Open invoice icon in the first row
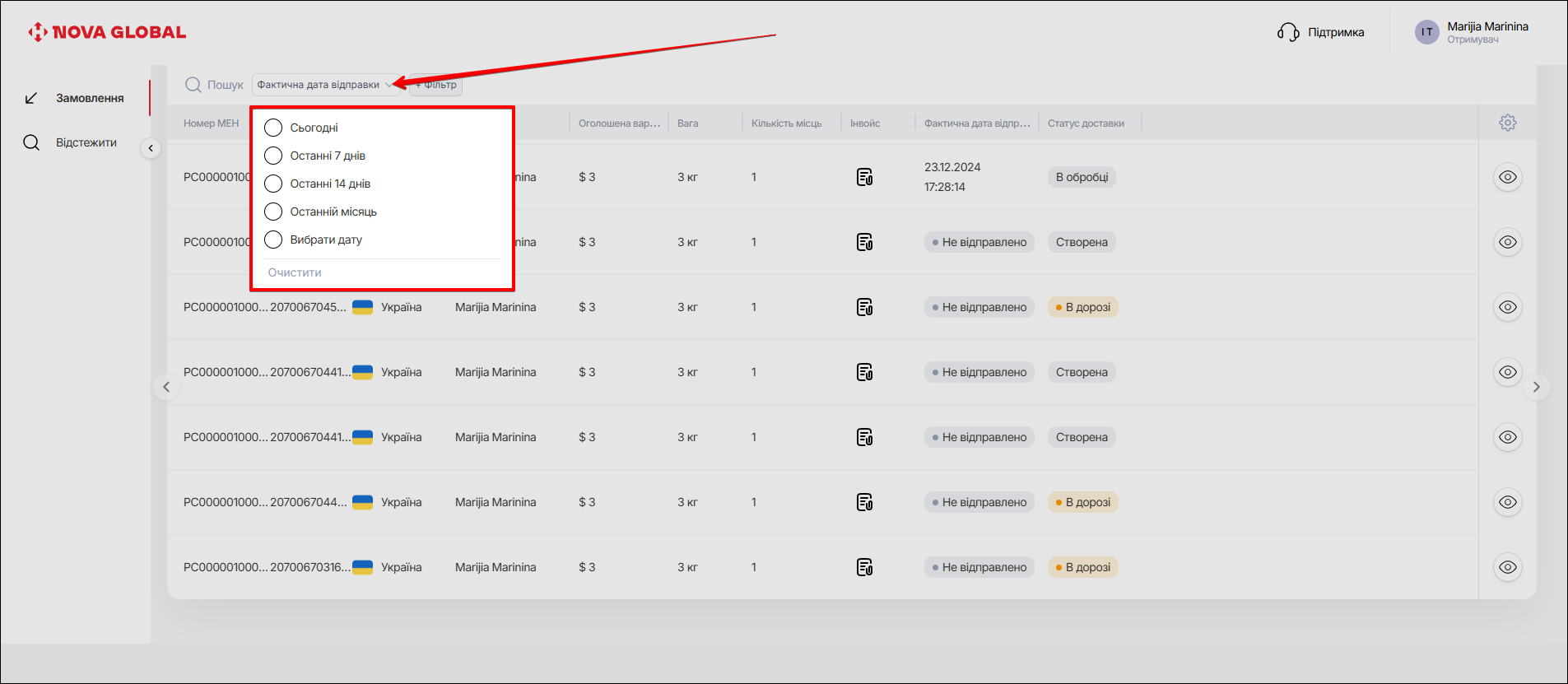 pos(864,177)
